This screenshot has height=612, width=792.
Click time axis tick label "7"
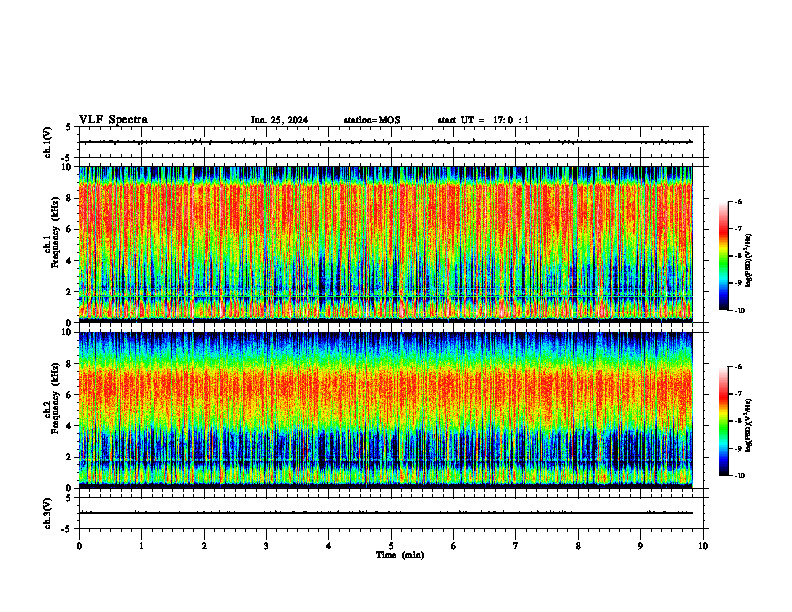click(516, 546)
